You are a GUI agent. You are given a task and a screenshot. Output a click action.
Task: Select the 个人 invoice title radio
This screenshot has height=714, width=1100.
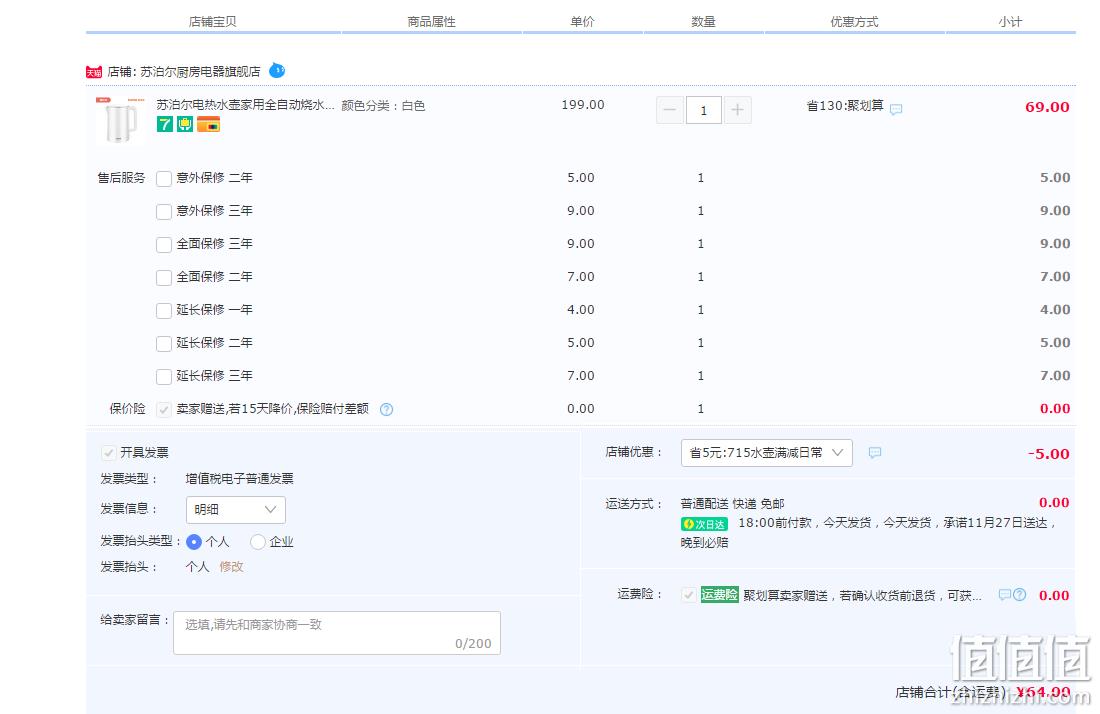(194, 542)
